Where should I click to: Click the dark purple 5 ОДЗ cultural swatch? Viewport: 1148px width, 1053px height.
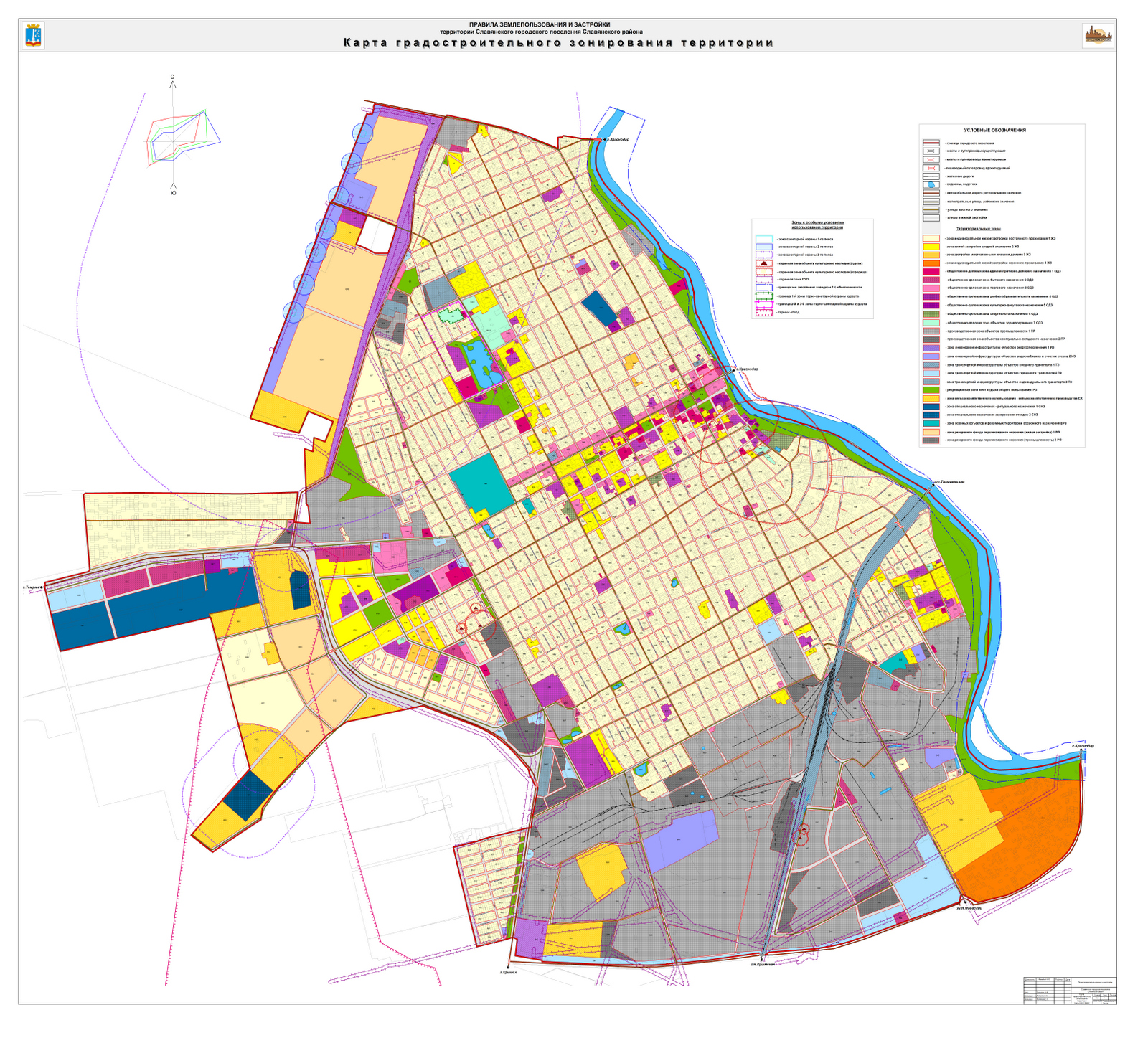[x=931, y=306]
